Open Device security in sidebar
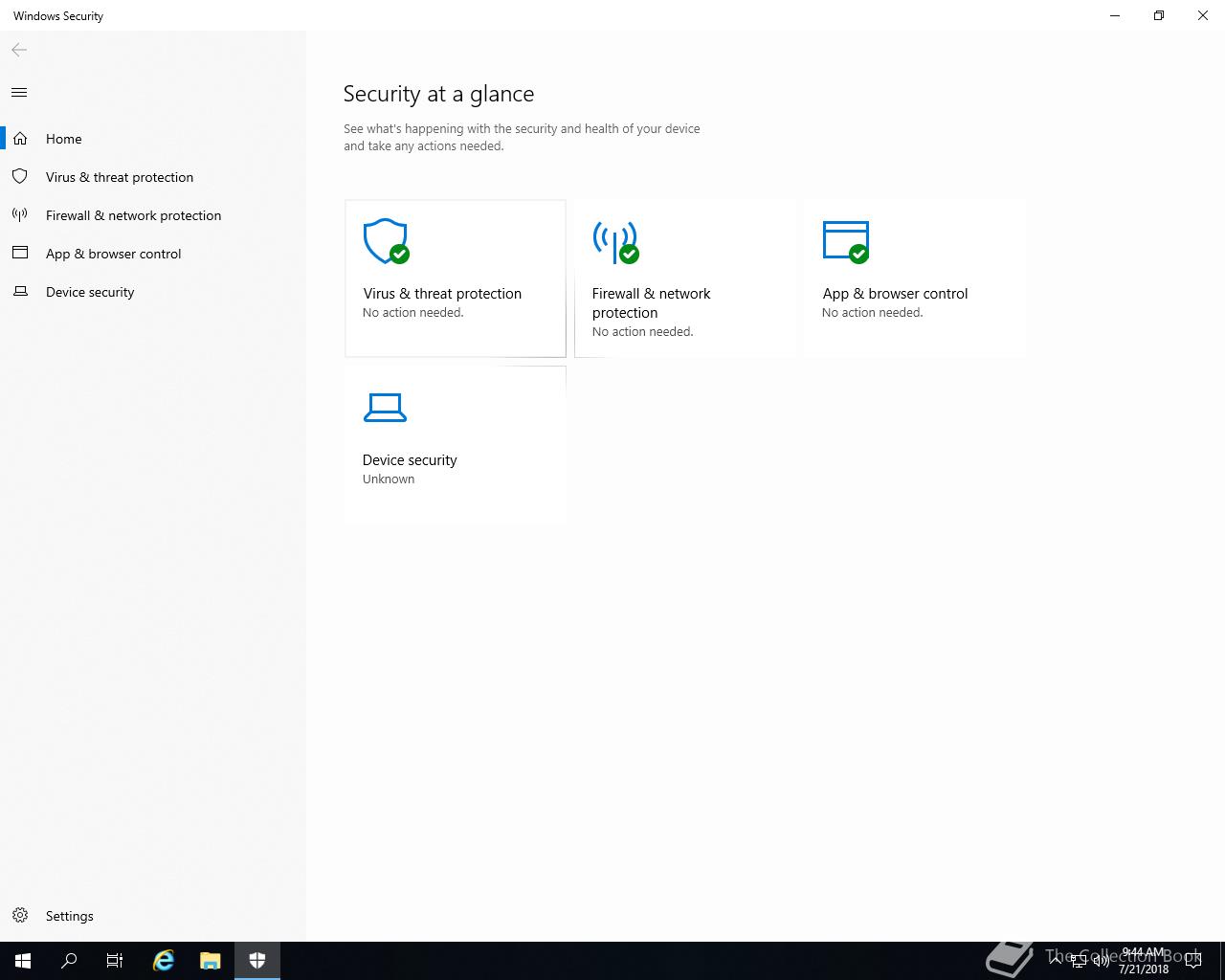 pyautogui.click(x=153, y=292)
